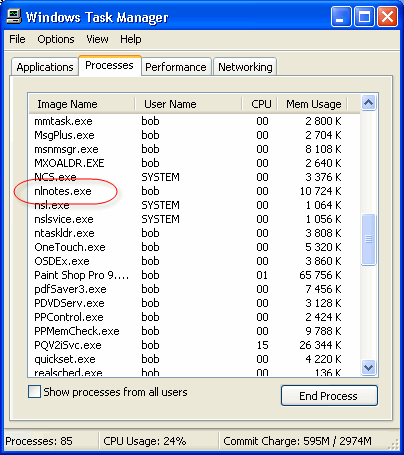This screenshot has width=404, height=455.
Task: Click the 26 344 K memory value
Action: coord(320,345)
